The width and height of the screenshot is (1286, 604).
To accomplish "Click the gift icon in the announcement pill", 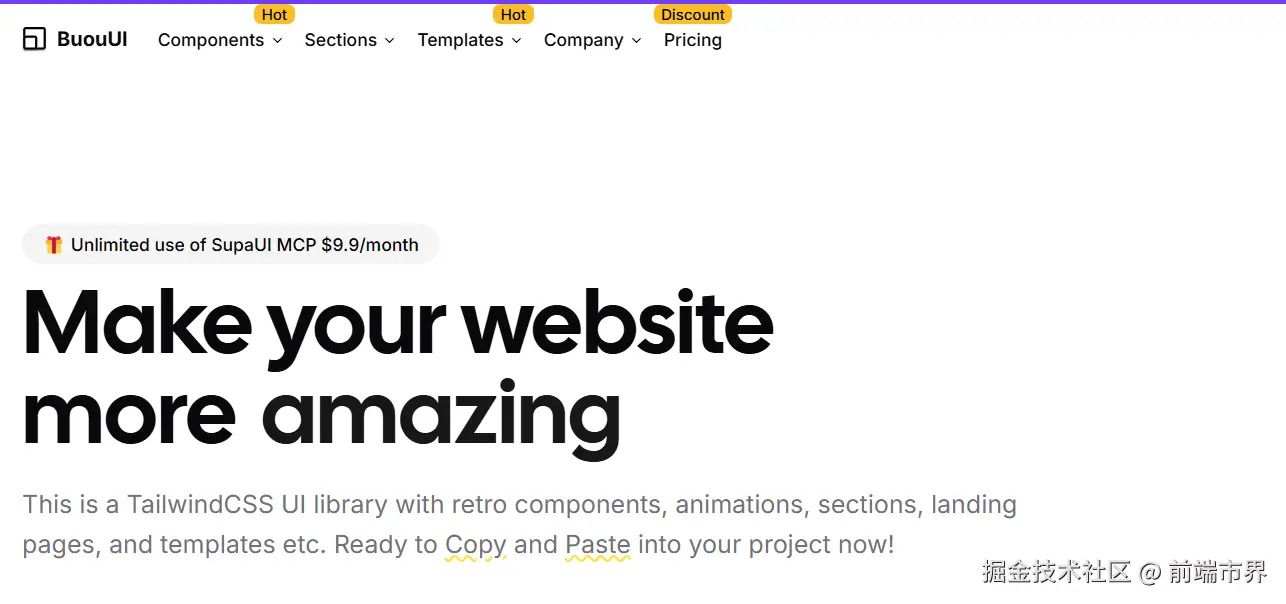I will pos(53,245).
